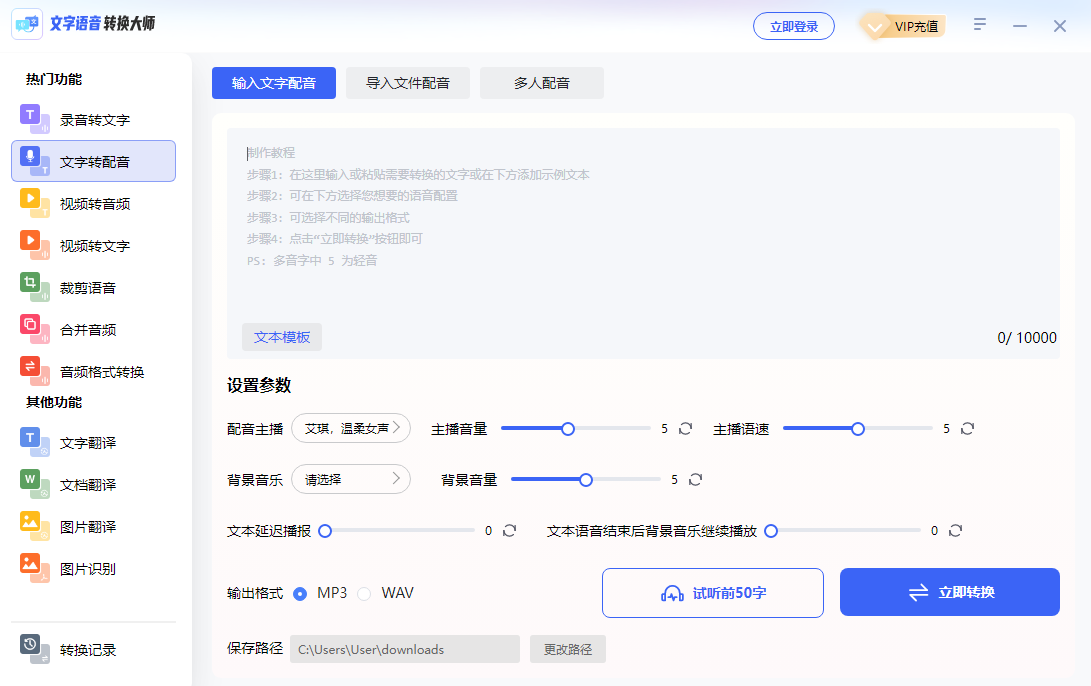Viewport: 1091px width, 686px height.
Task: Open the 多人配音 tab
Action: 542,83
